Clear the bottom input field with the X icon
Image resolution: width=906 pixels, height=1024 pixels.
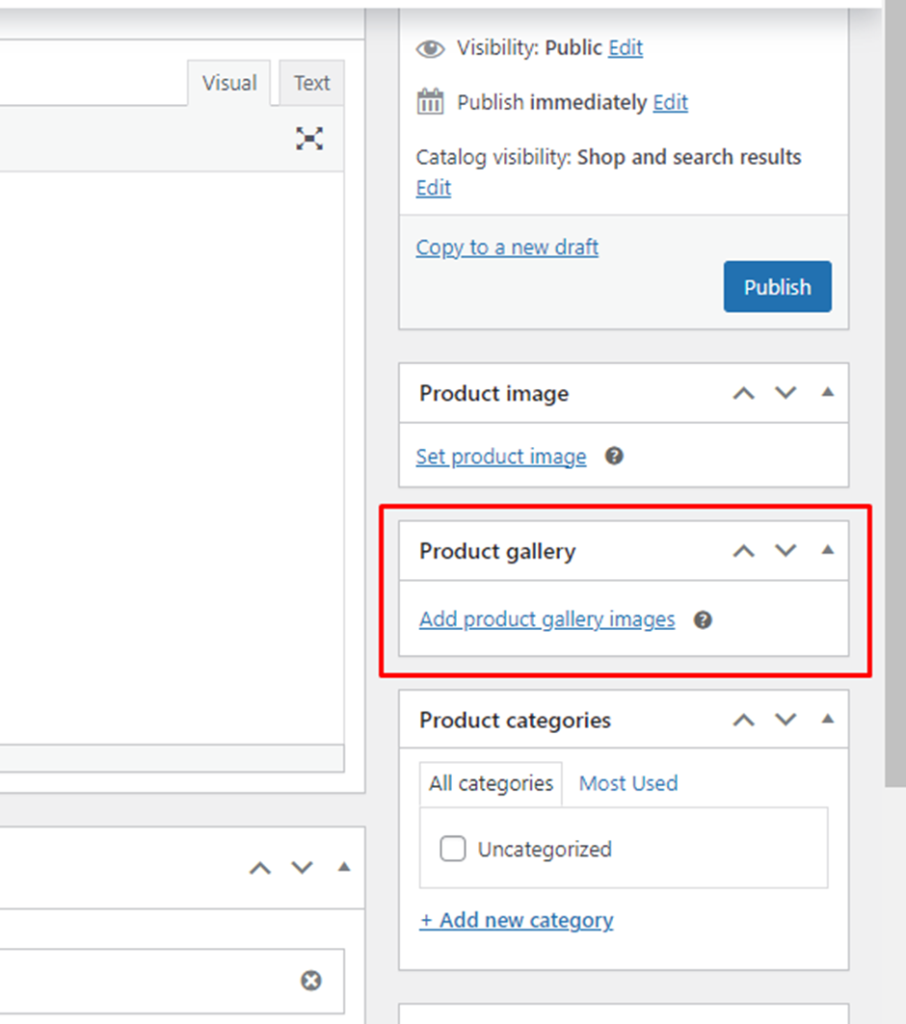tap(311, 981)
